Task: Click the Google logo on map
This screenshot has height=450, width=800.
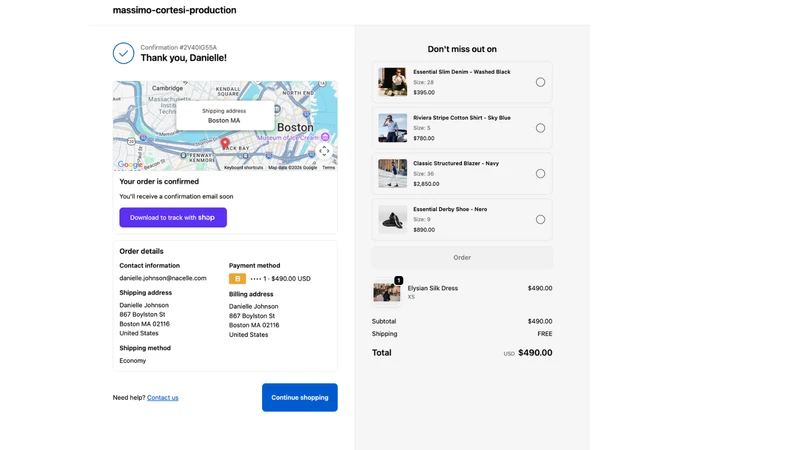Action: click(130, 164)
